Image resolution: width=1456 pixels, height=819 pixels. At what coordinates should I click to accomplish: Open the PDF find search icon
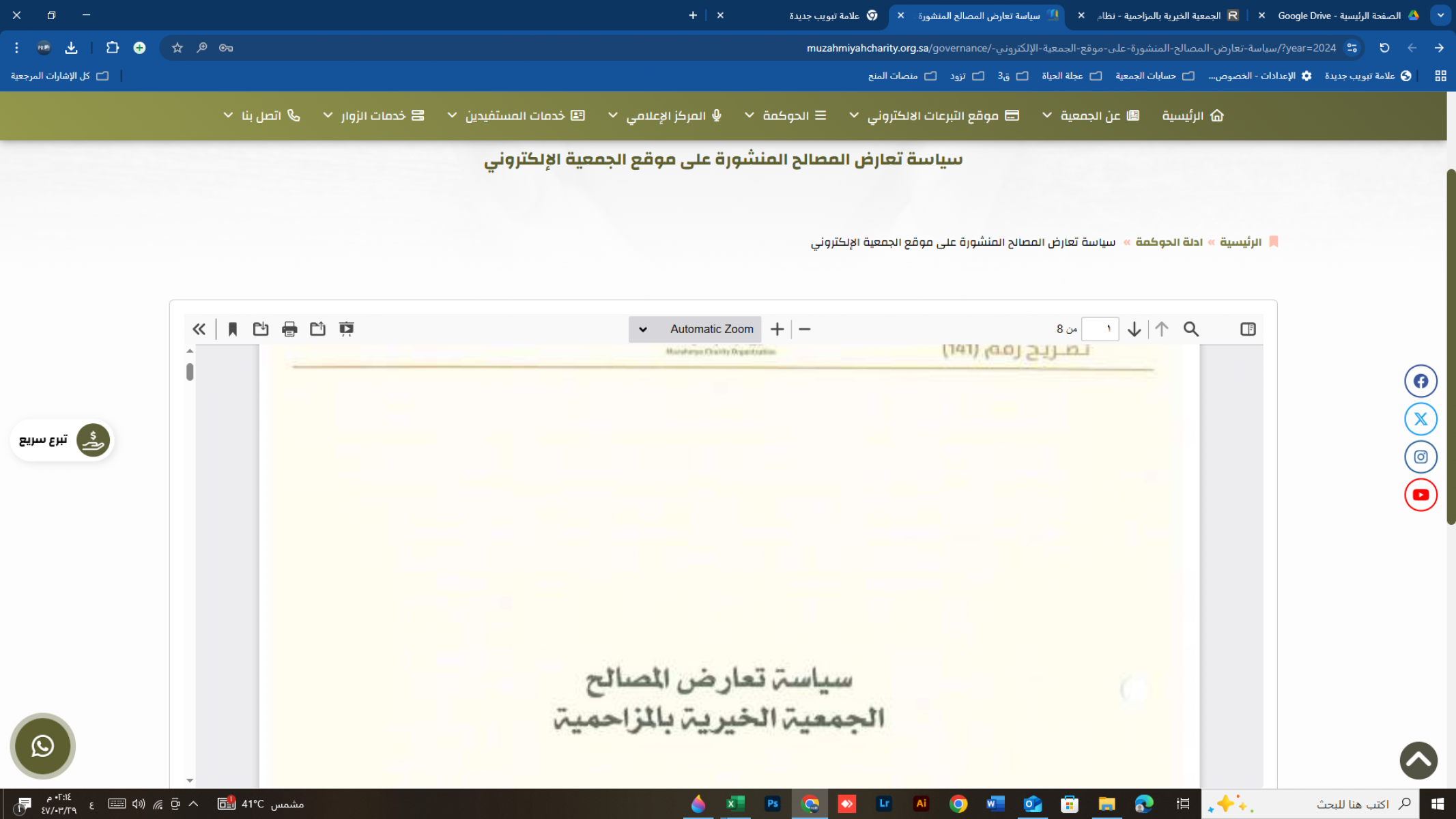(x=1190, y=329)
